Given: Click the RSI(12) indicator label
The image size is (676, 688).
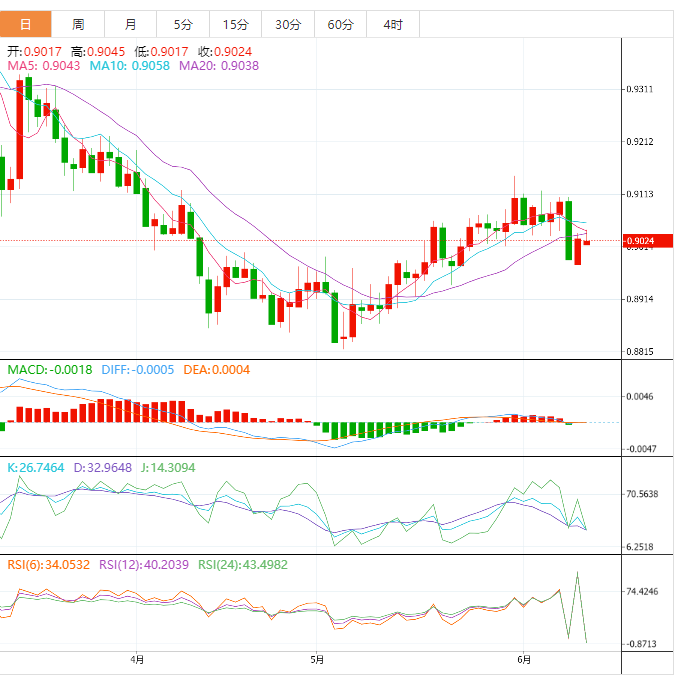Looking at the screenshot, I should (143, 565).
